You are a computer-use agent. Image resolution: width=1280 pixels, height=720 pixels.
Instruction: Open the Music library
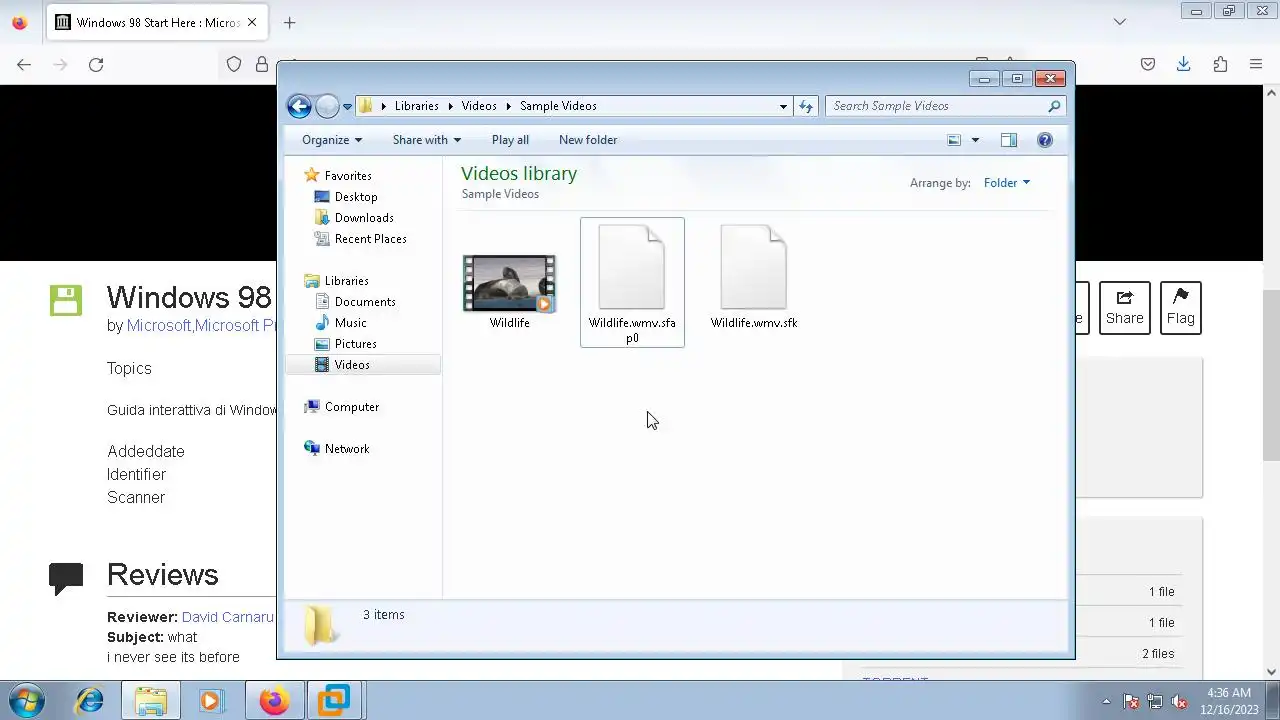coord(350,323)
